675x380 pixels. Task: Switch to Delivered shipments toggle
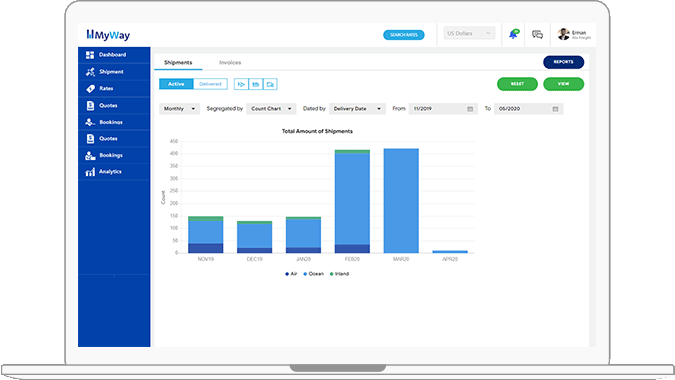pos(210,84)
